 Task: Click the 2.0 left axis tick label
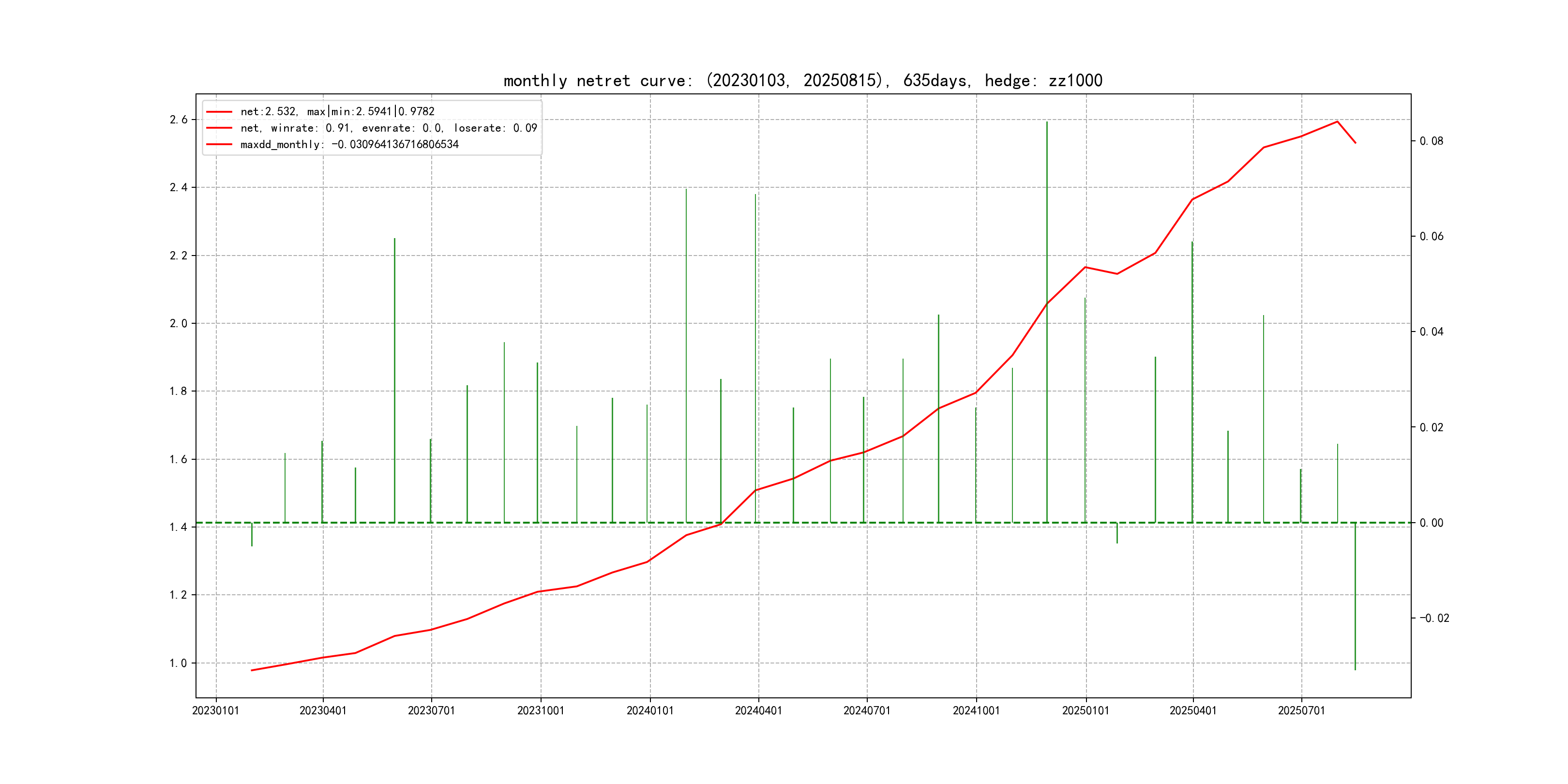179,324
